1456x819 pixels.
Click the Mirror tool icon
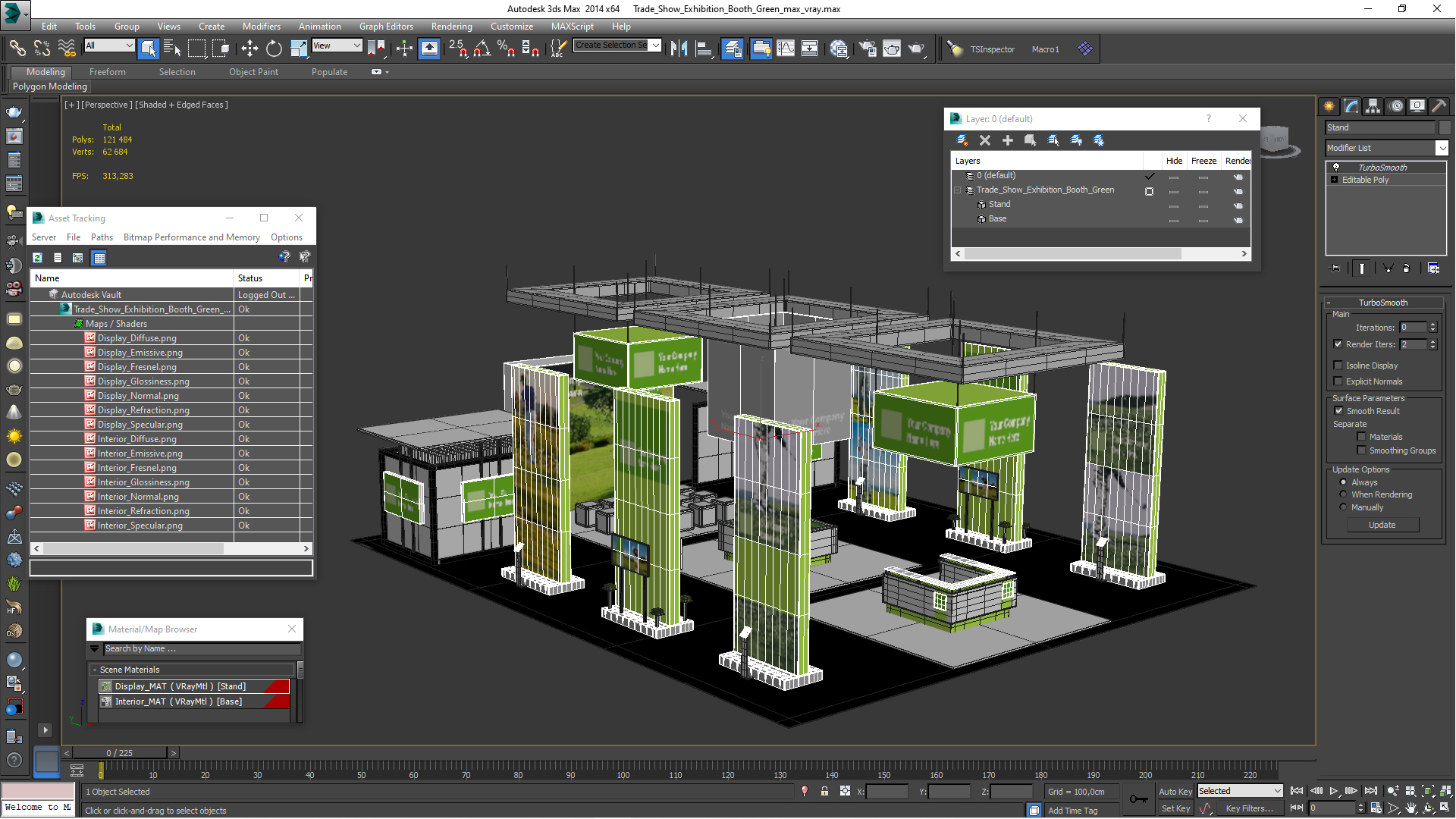coord(679,49)
